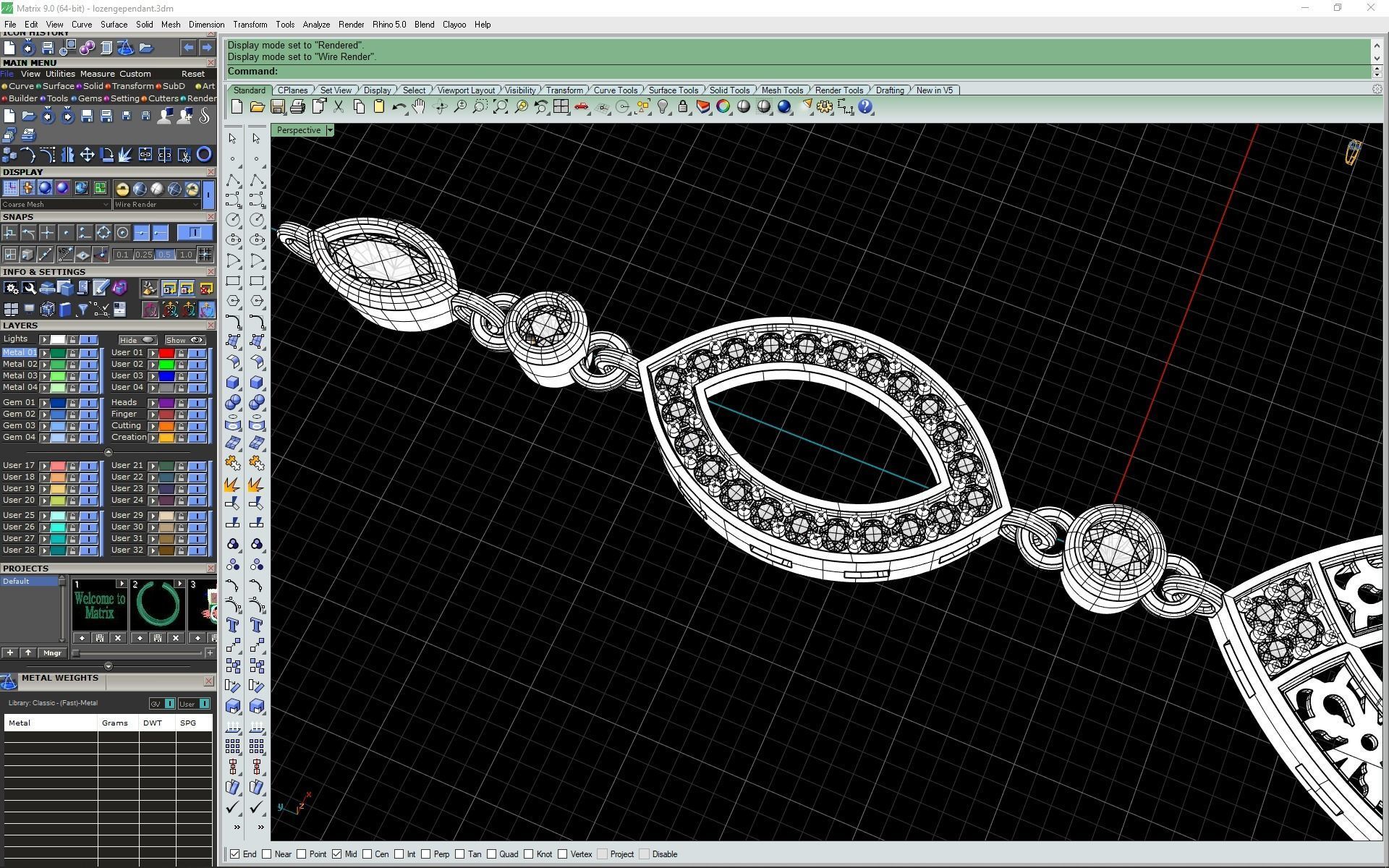Screen dimensions: 1389x868
Task: Click the color wheel icon
Action: [x=723, y=107]
